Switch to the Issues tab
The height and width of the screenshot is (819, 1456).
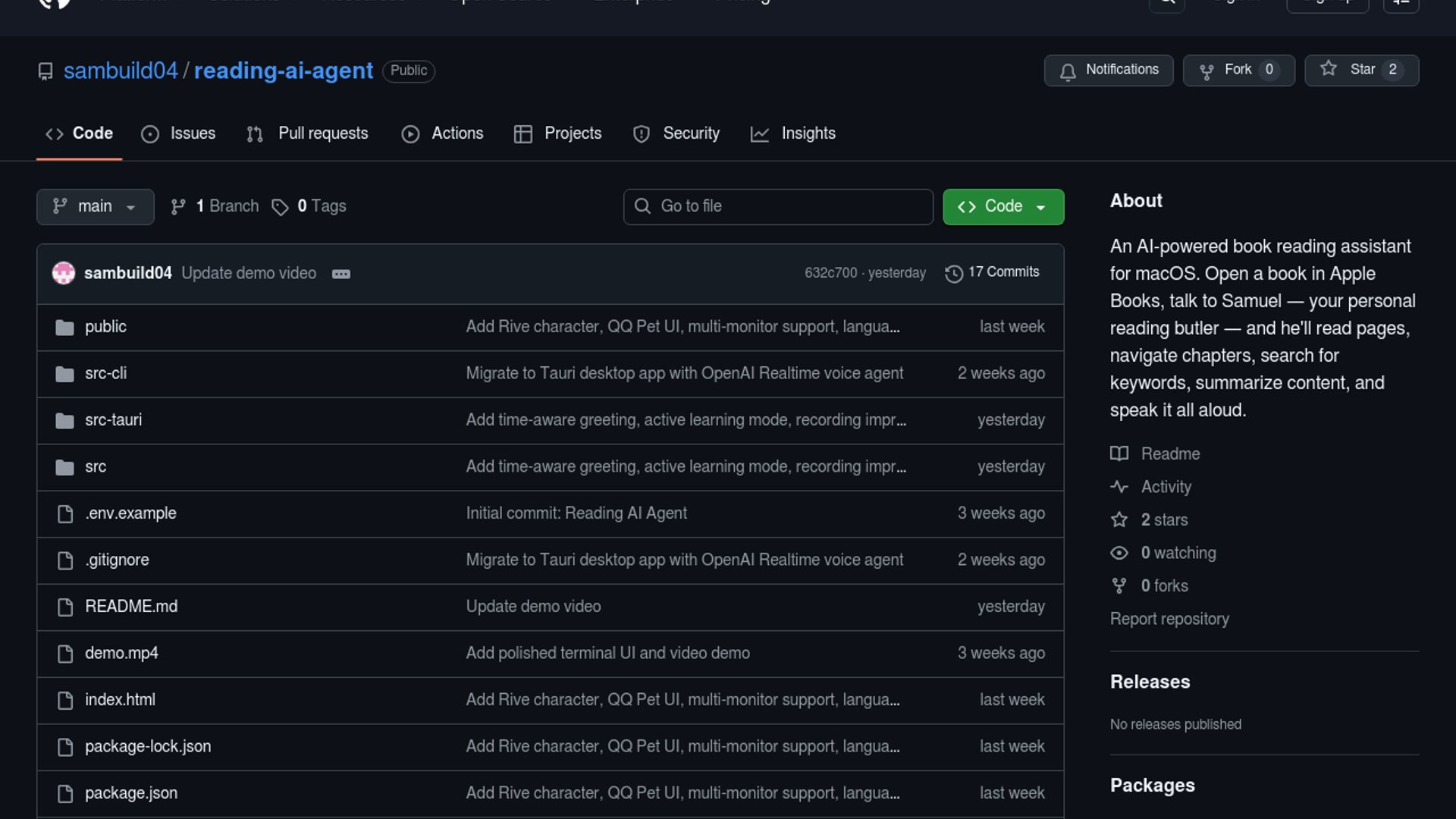179,133
